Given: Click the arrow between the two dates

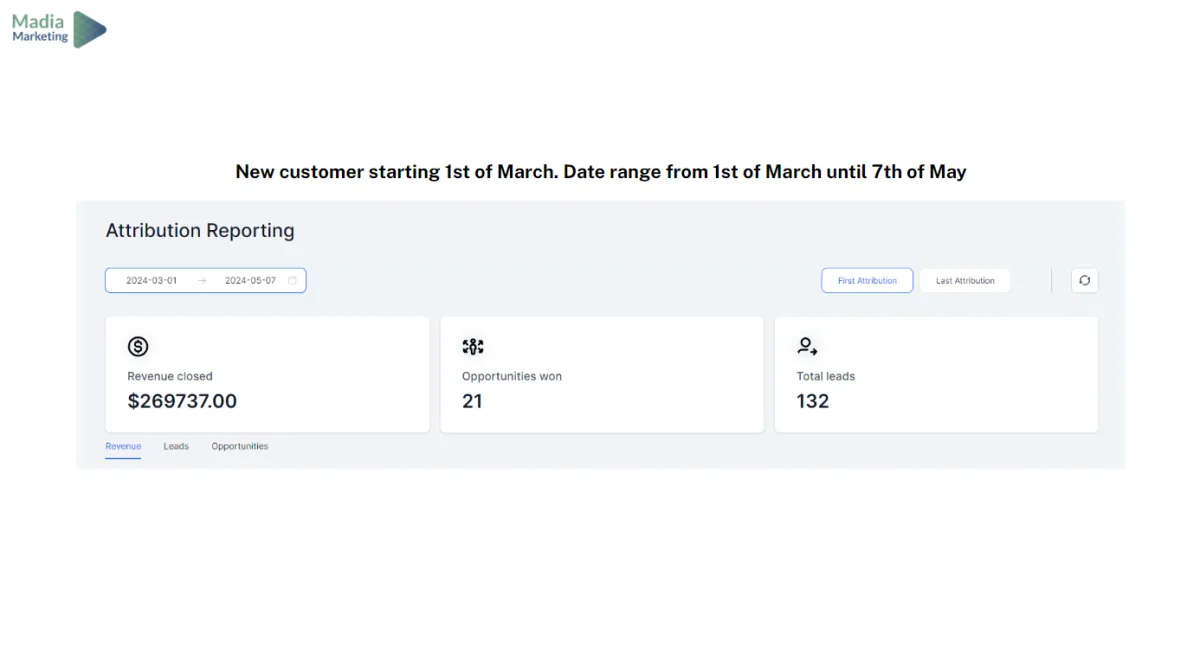Looking at the screenshot, I should [x=202, y=281].
